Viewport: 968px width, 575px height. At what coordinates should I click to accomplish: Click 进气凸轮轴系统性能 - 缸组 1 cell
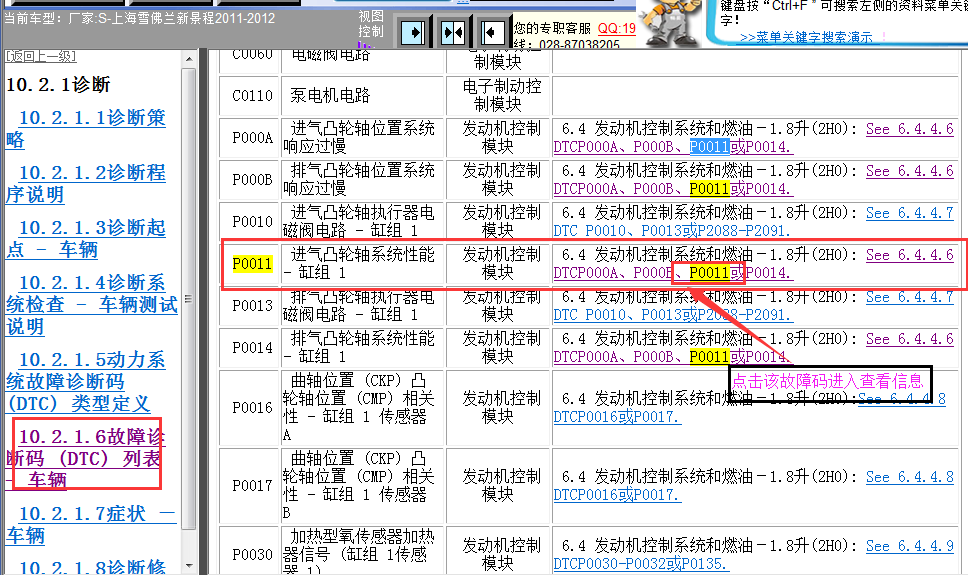(x=364, y=264)
